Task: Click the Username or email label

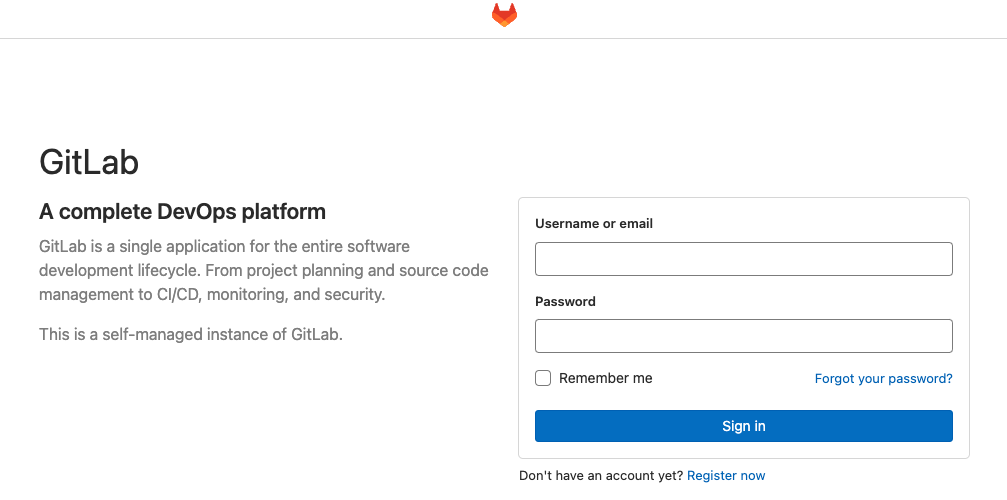Action: point(594,224)
